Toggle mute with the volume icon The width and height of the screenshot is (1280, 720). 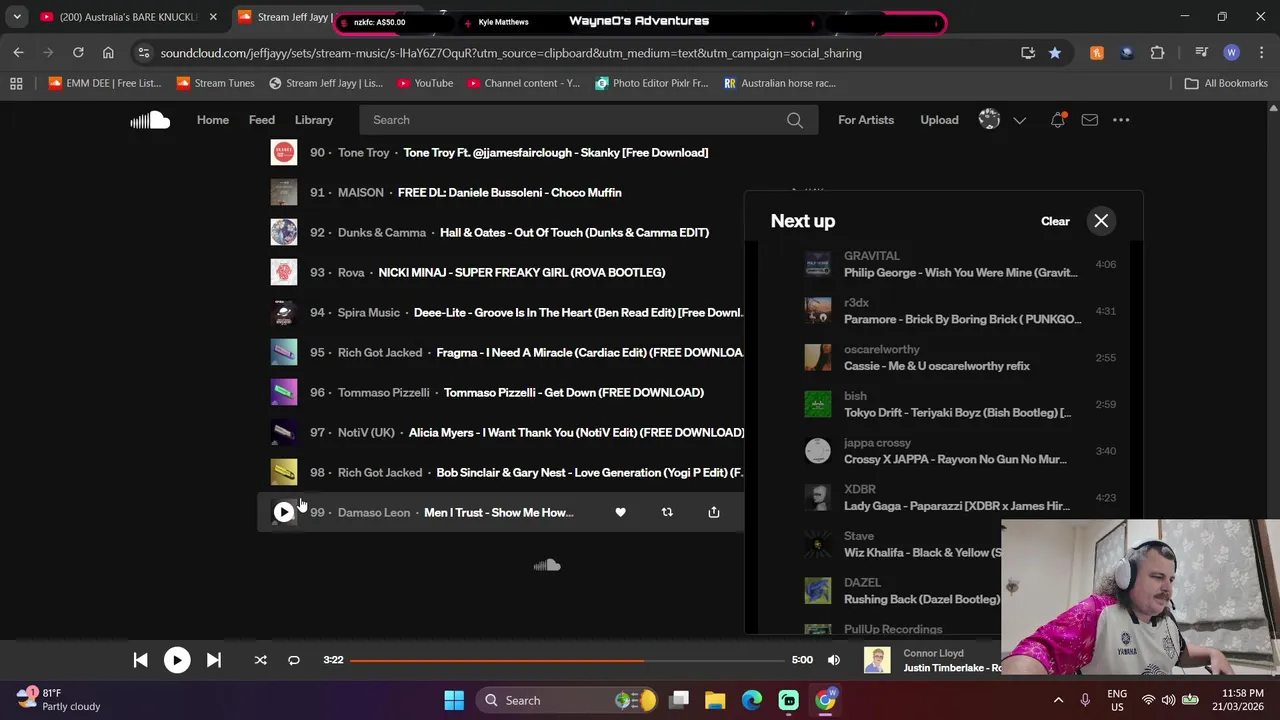(834, 660)
